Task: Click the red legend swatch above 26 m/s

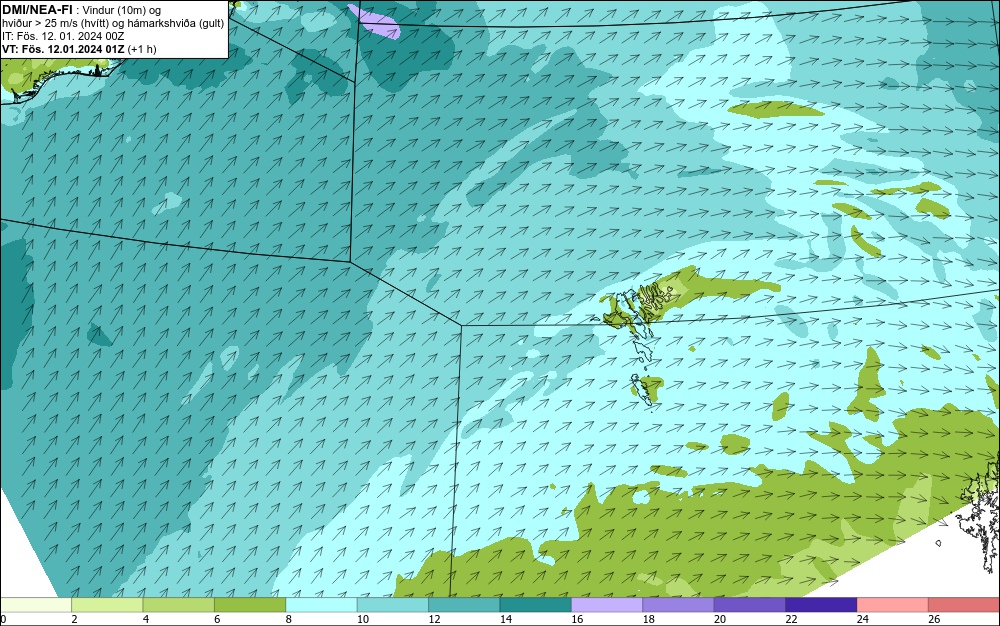Action: [964, 605]
